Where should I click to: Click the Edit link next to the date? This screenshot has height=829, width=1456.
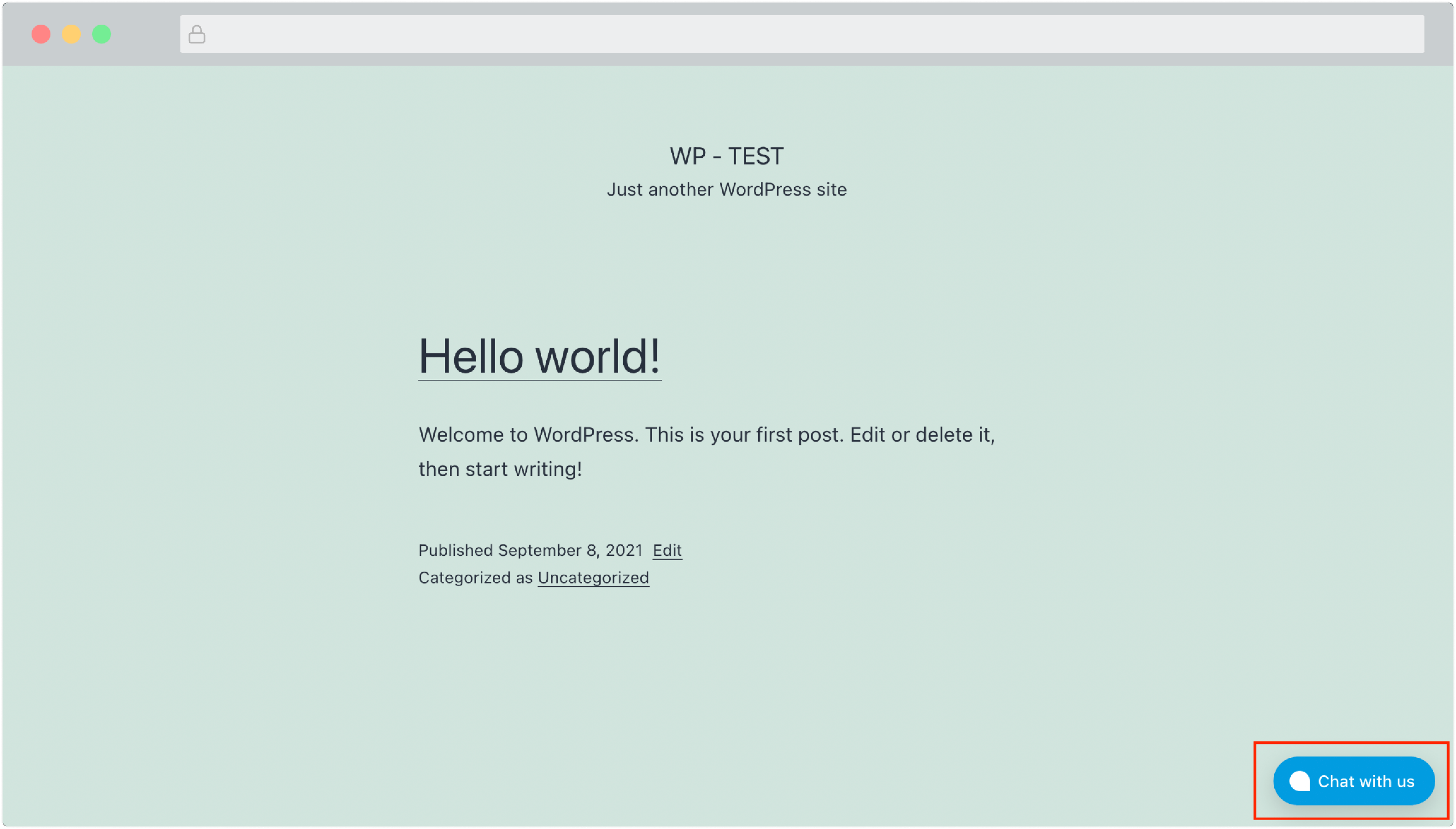tap(667, 550)
